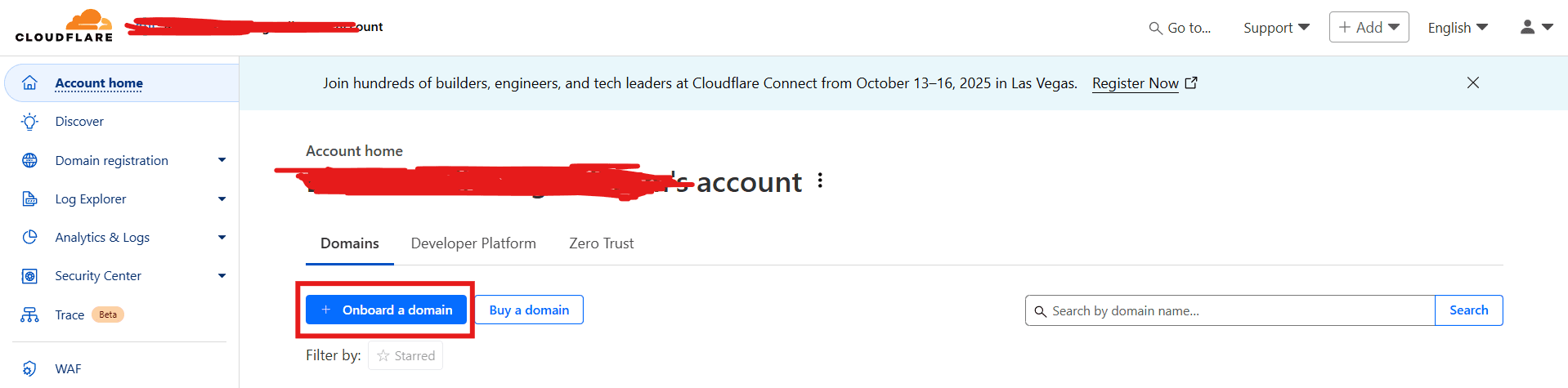Click the Log Explorer document icon

[x=29, y=198]
